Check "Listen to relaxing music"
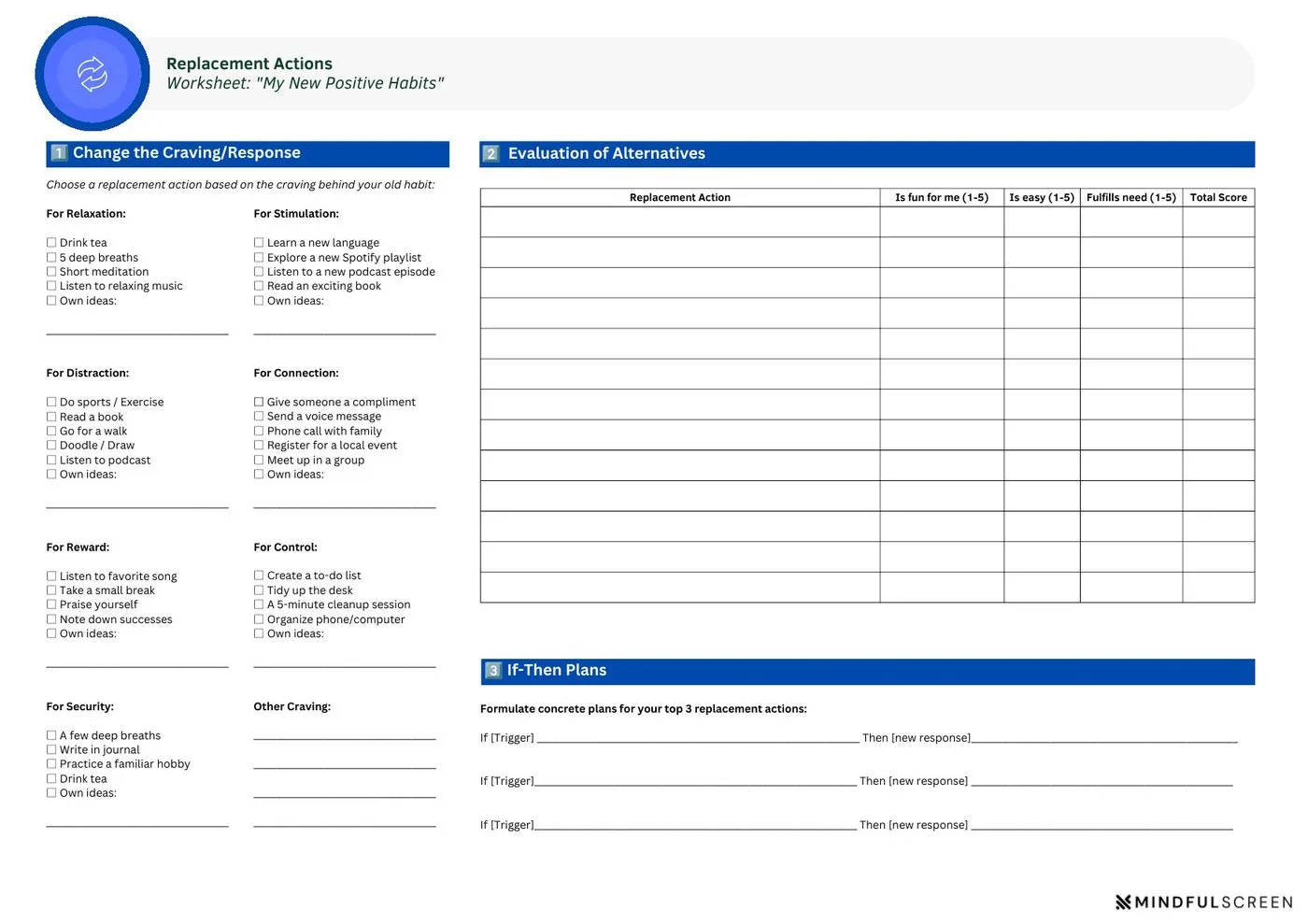This screenshot has width=1308, height=924. pos(51,286)
